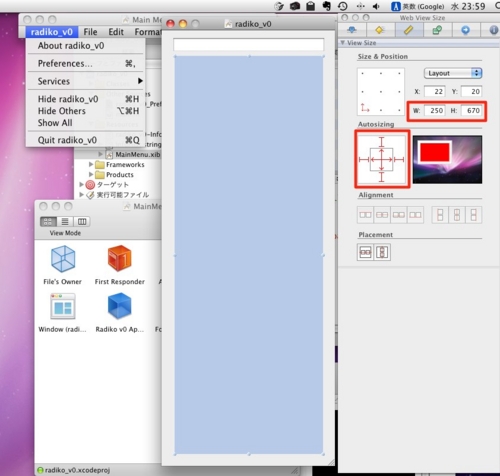Image resolution: width=500 pixels, height=476 pixels.
Task: Choose Show All menu item
Action: click(85, 123)
